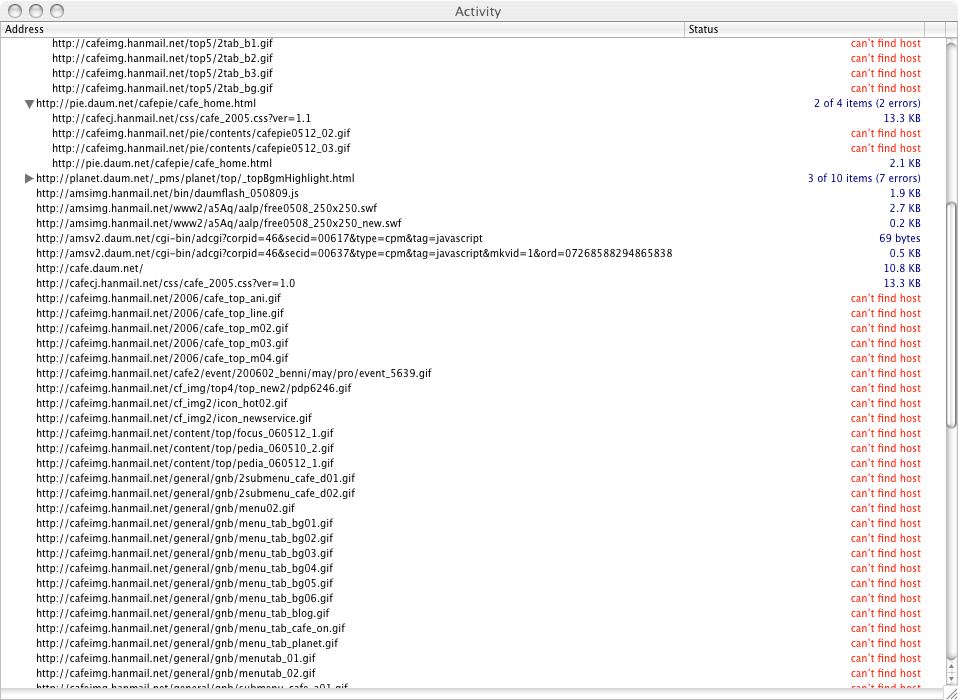Select the cafe_top_m03.gif row
This screenshot has height=700, width=958.
point(473,343)
